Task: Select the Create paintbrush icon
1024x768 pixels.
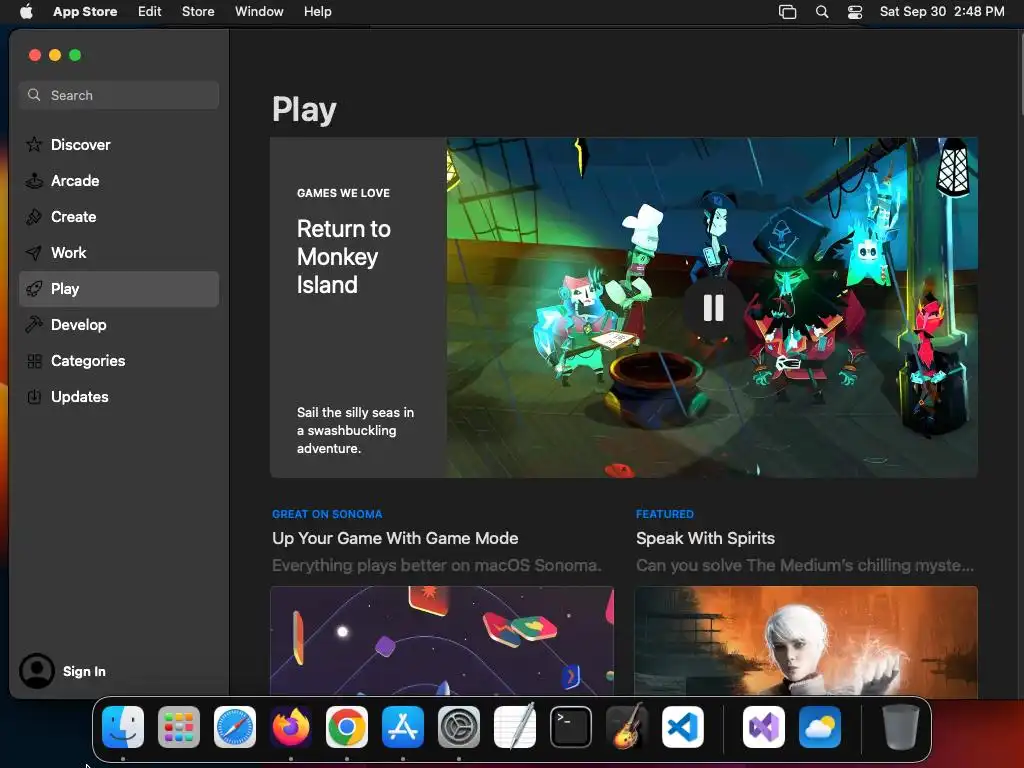Action: click(34, 217)
